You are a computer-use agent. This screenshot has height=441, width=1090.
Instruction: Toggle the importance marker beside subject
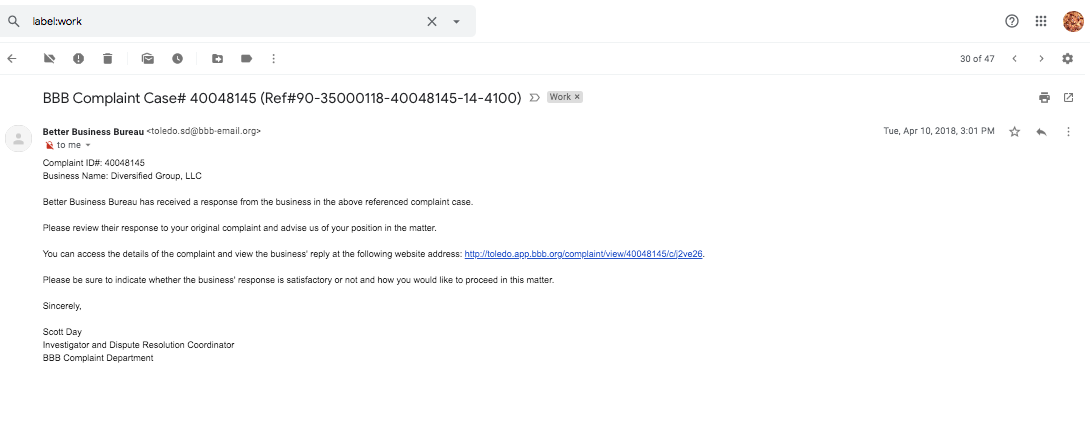(534, 97)
